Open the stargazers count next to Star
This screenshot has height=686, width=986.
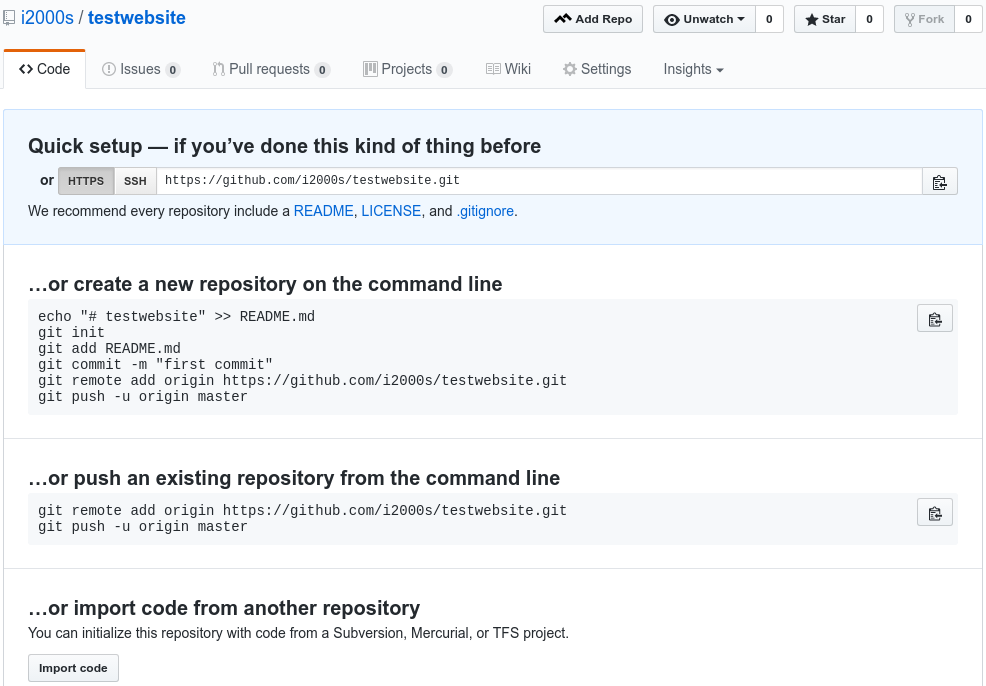coord(870,19)
